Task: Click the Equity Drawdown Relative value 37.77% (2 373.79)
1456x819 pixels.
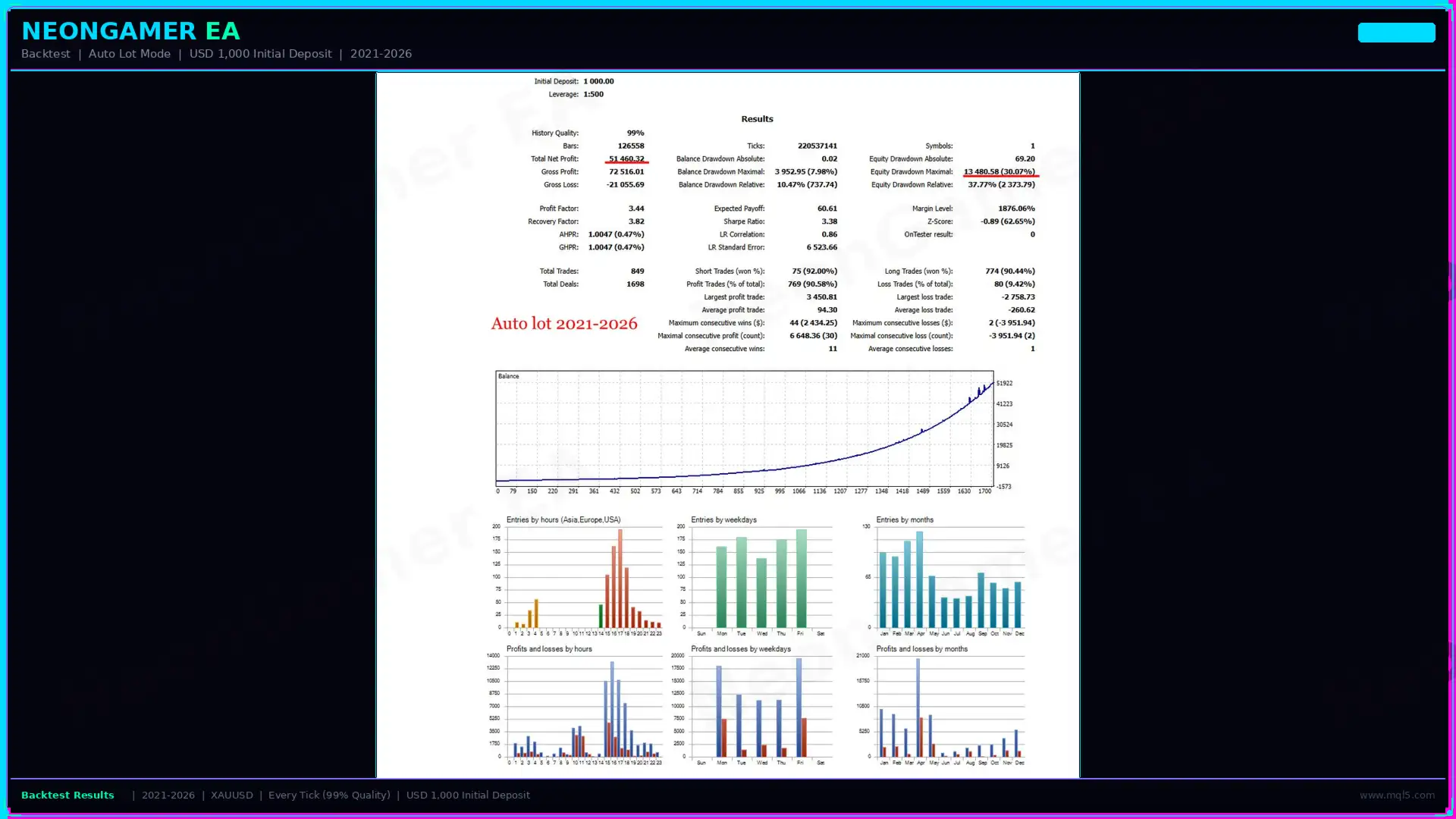Action: pyautogui.click(x=1001, y=184)
